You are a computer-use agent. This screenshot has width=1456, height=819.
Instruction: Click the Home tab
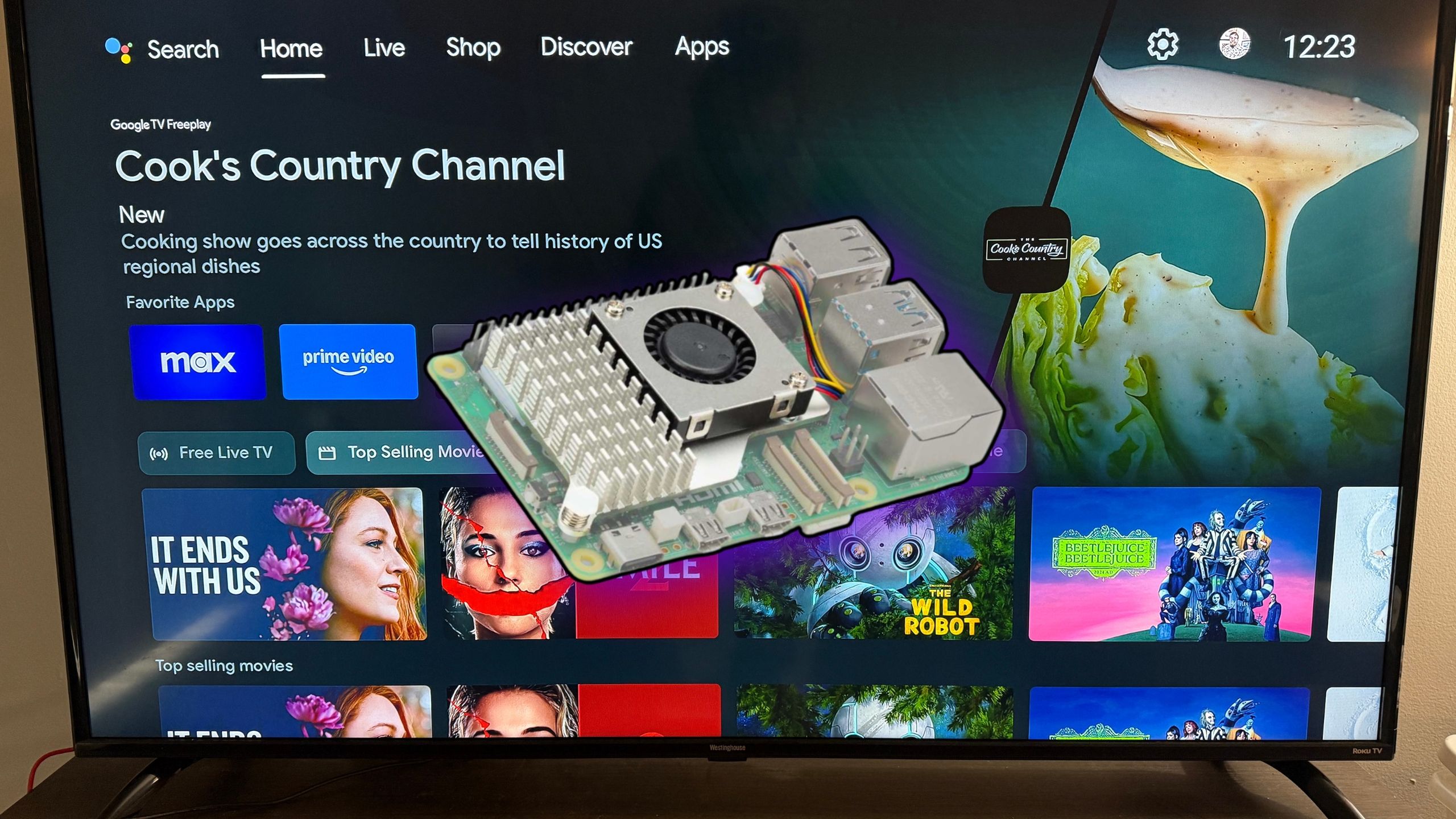point(291,47)
